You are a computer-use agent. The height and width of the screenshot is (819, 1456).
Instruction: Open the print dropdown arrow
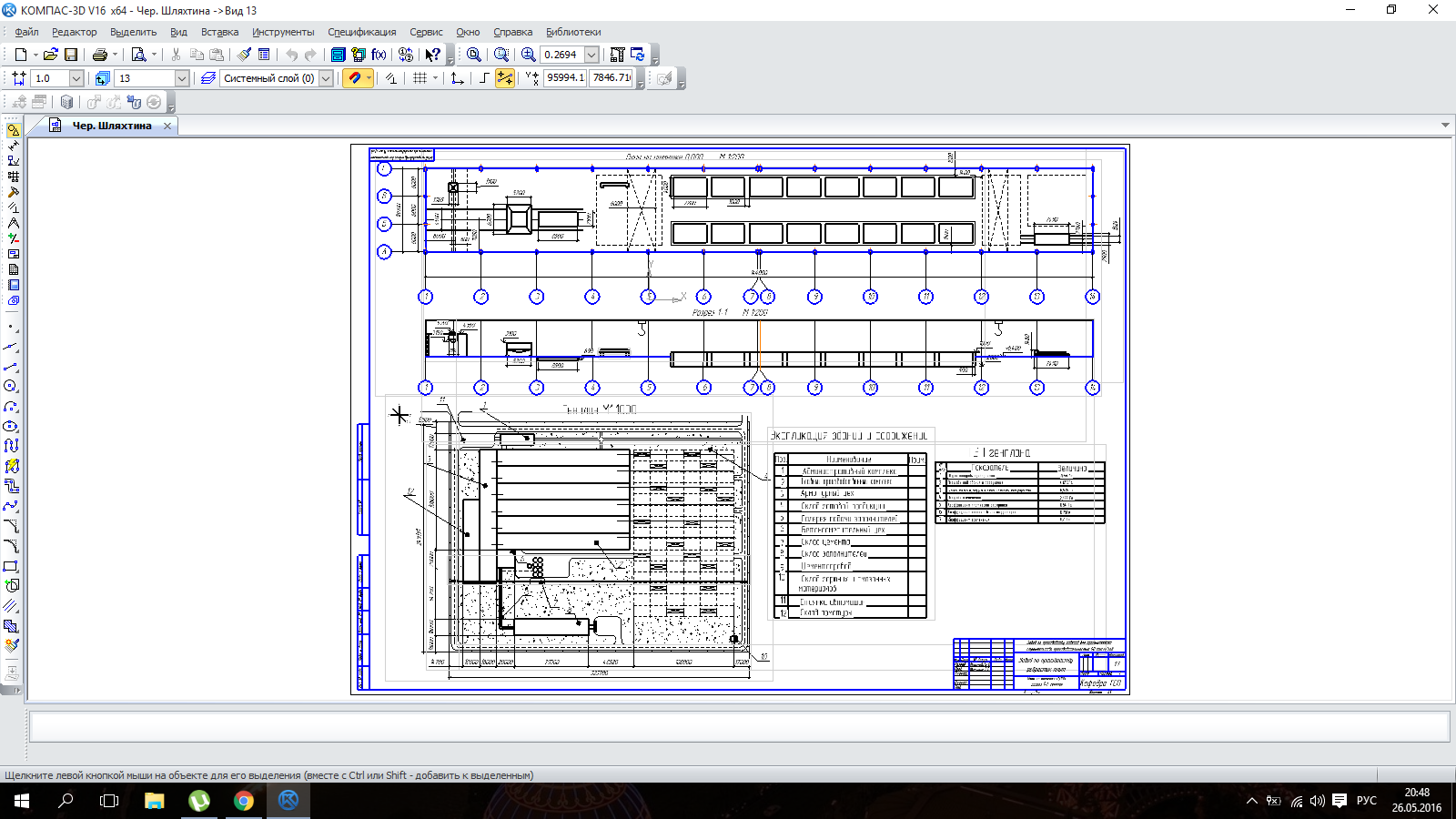click(x=115, y=55)
